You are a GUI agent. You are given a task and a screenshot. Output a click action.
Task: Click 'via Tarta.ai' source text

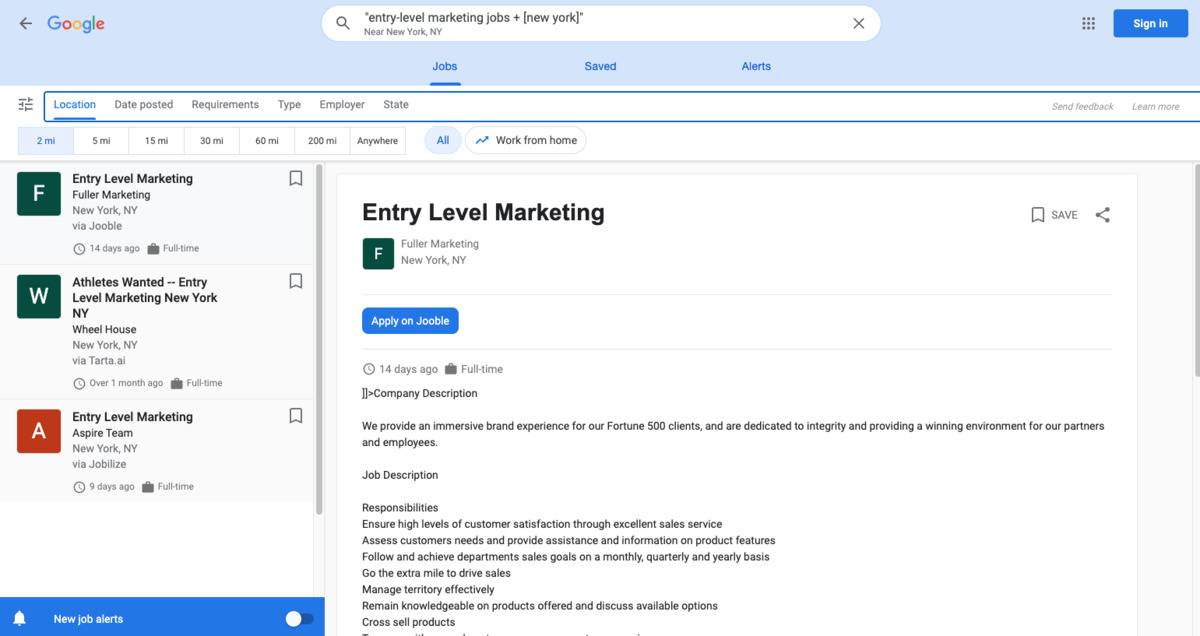[x=99, y=361]
